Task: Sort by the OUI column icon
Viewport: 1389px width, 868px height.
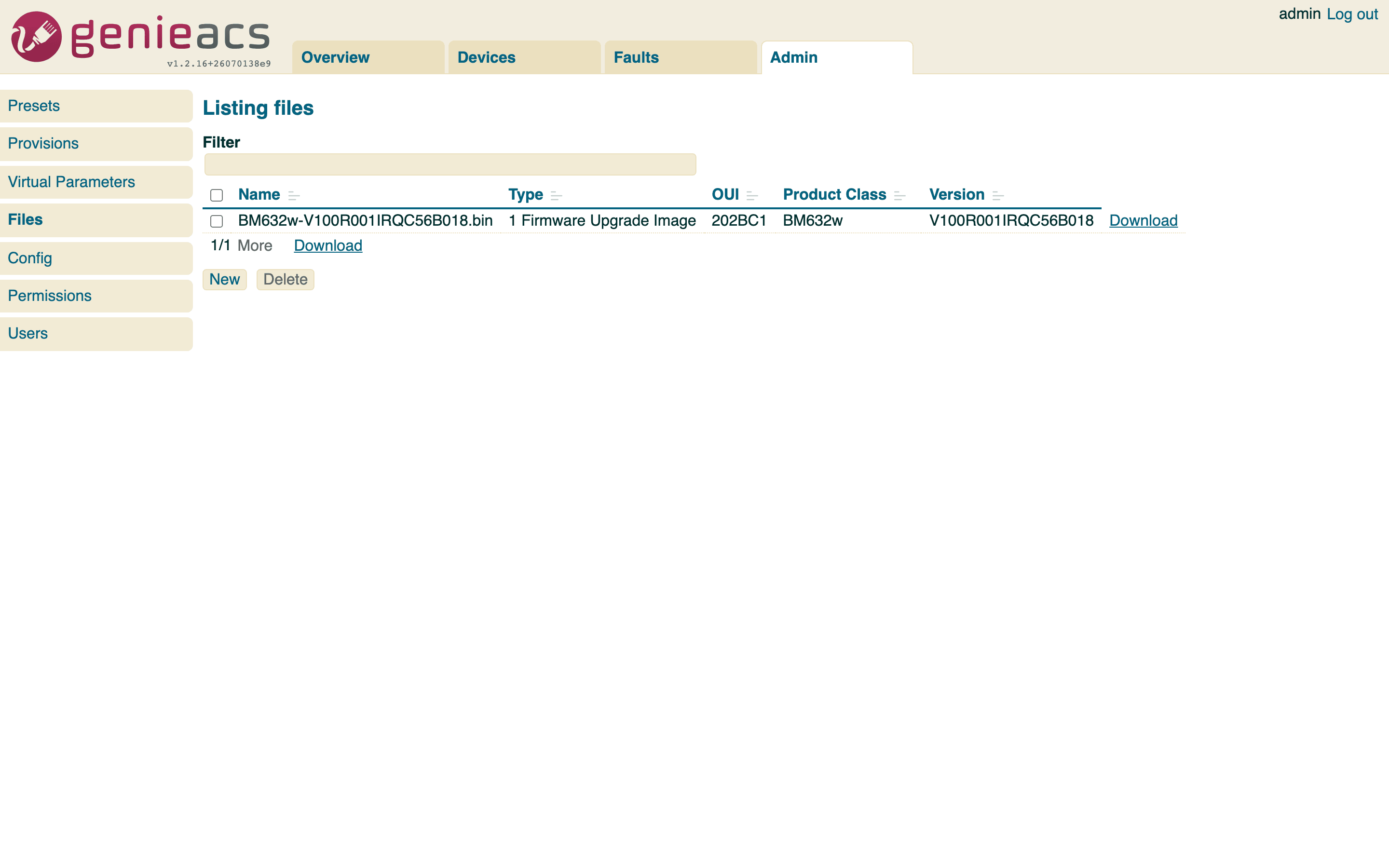Action: click(x=752, y=196)
